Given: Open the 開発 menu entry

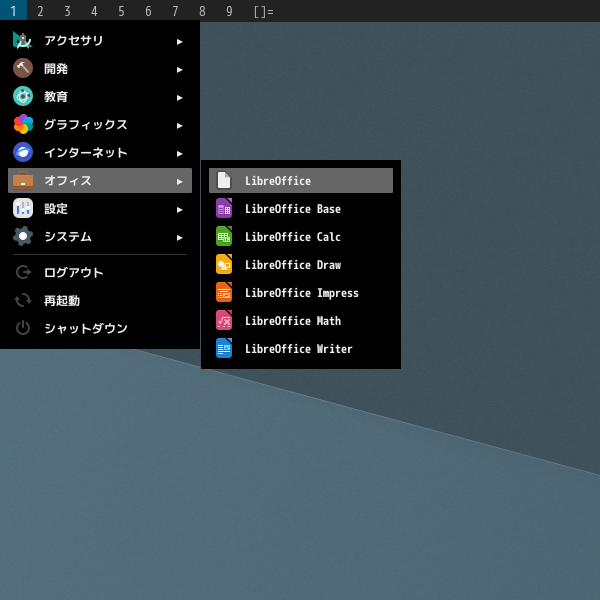Looking at the screenshot, I should 100,68.
